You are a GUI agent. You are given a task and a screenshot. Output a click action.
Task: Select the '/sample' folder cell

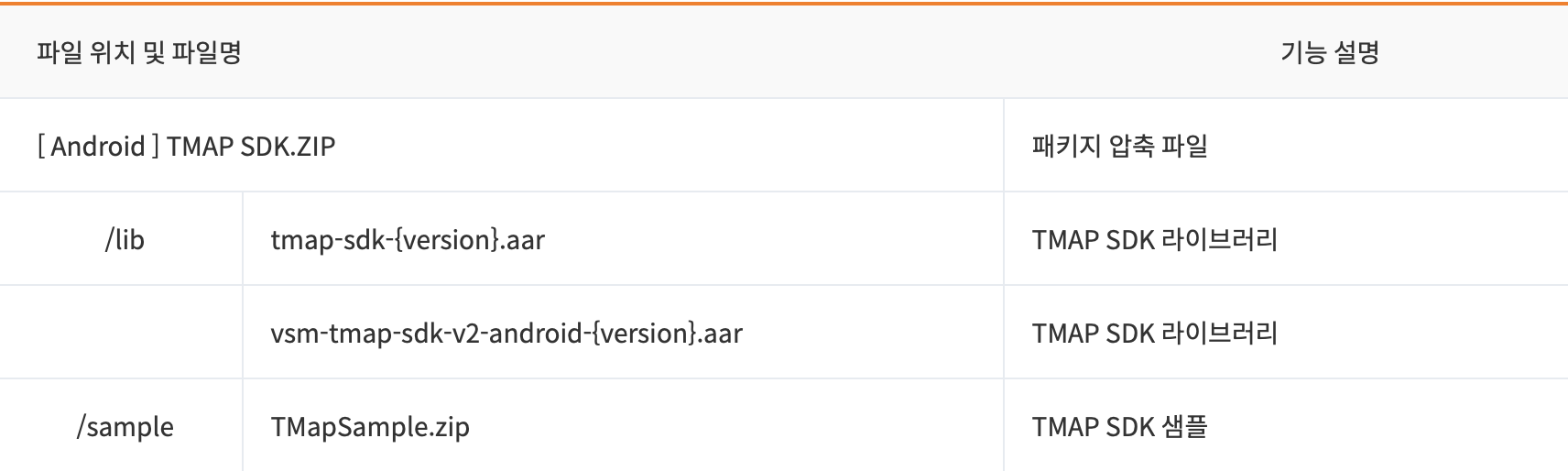(x=125, y=427)
